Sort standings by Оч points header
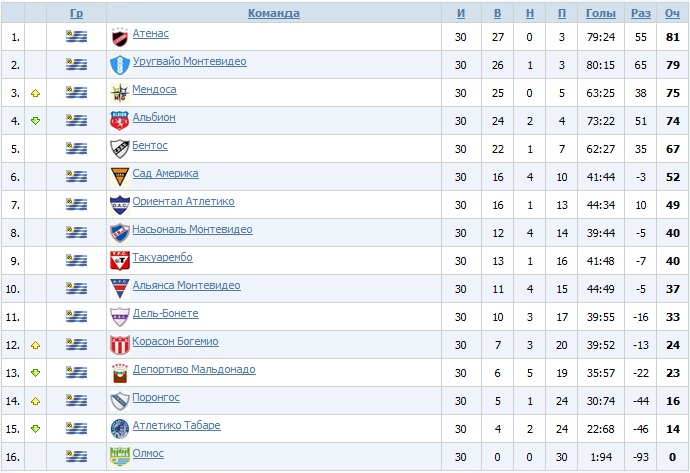Viewport: 690px width, 473px height. coord(672,13)
